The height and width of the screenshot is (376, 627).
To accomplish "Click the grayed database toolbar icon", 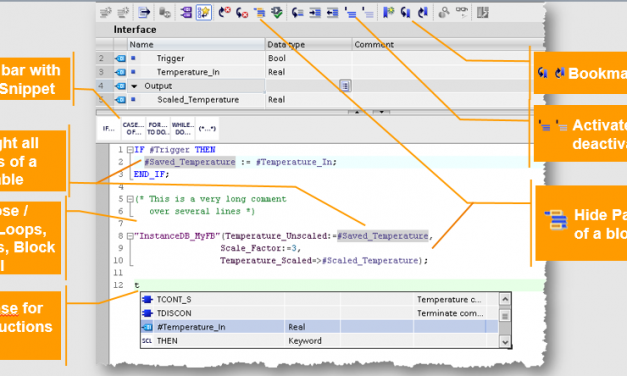I will pos(165,13).
